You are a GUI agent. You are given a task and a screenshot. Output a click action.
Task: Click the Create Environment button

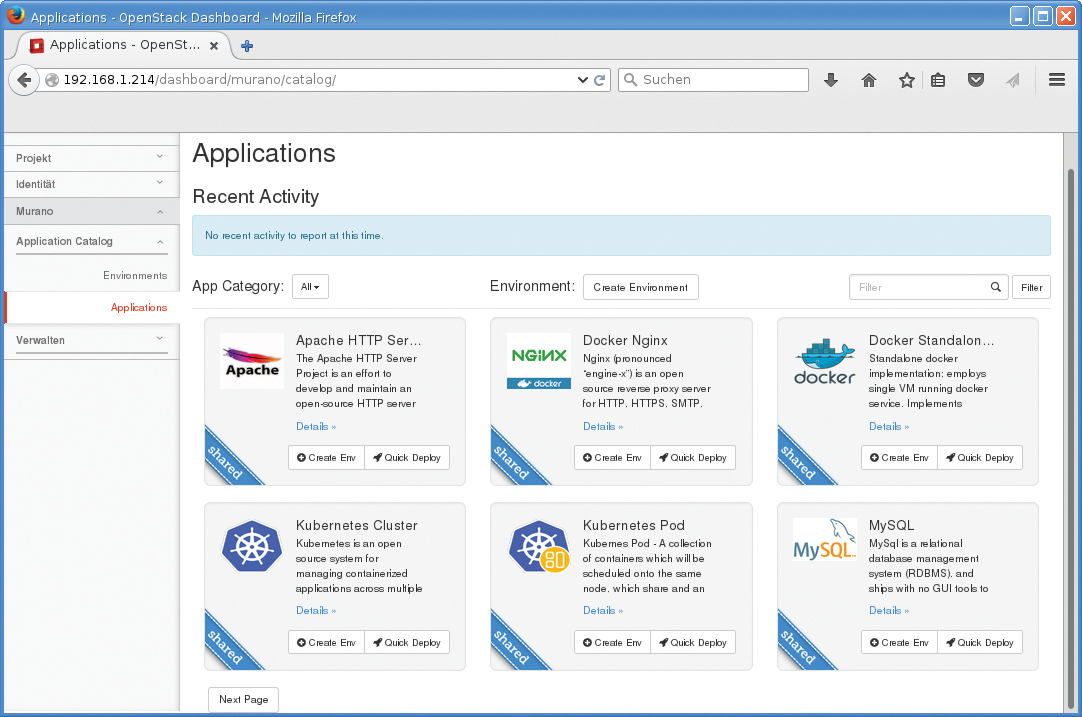[640, 287]
